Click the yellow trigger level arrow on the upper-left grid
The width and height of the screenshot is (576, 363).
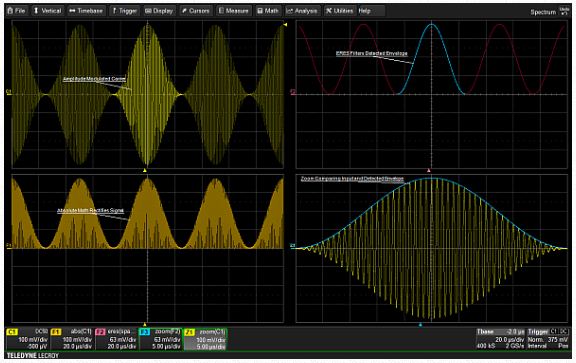(285, 25)
